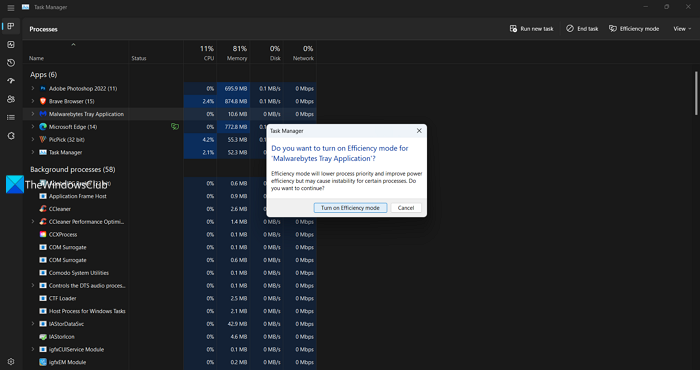
Task: Open the Startup apps sidebar page
Action: (x=11, y=81)
